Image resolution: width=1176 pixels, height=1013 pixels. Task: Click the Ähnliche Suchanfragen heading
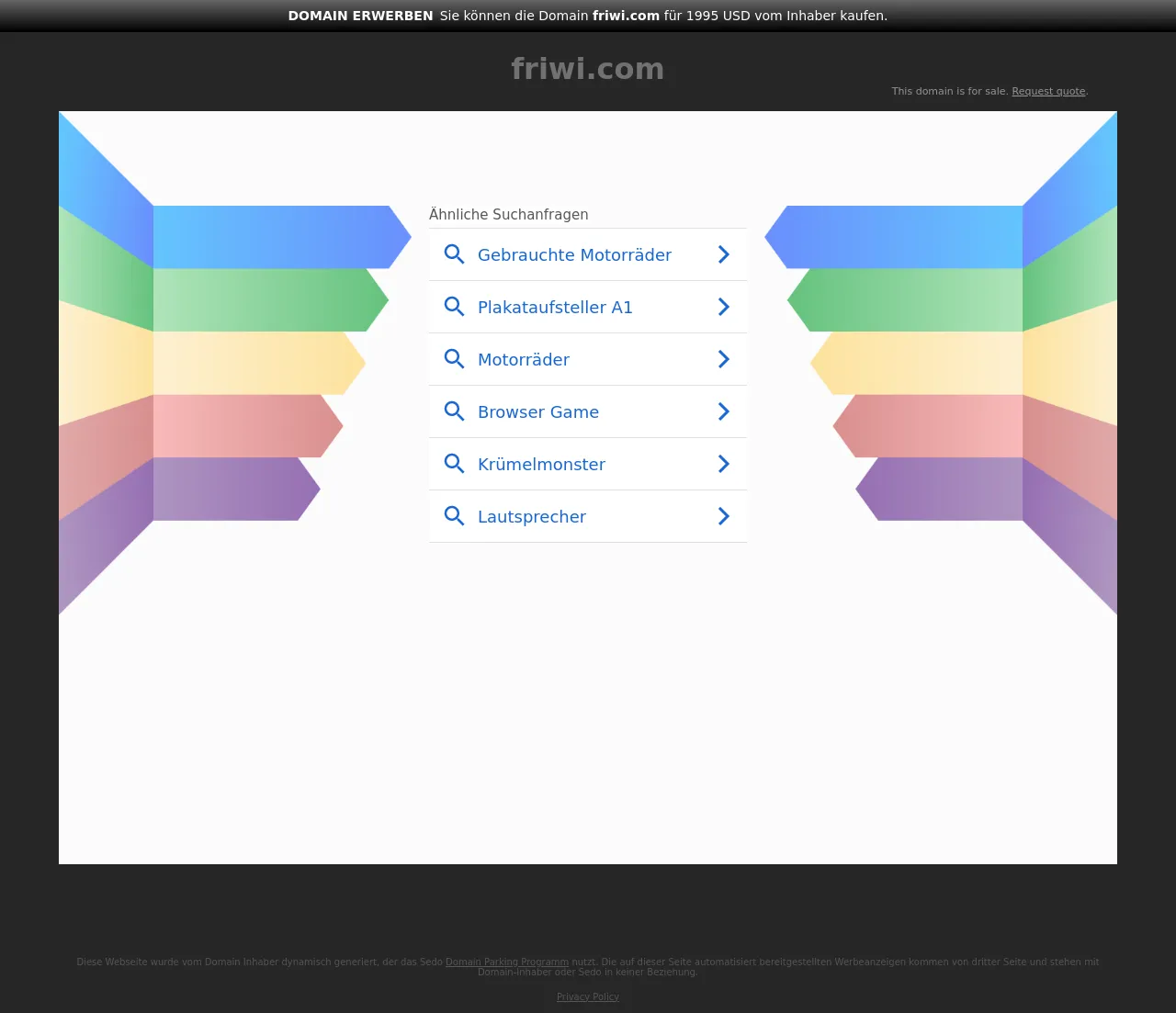508,214
